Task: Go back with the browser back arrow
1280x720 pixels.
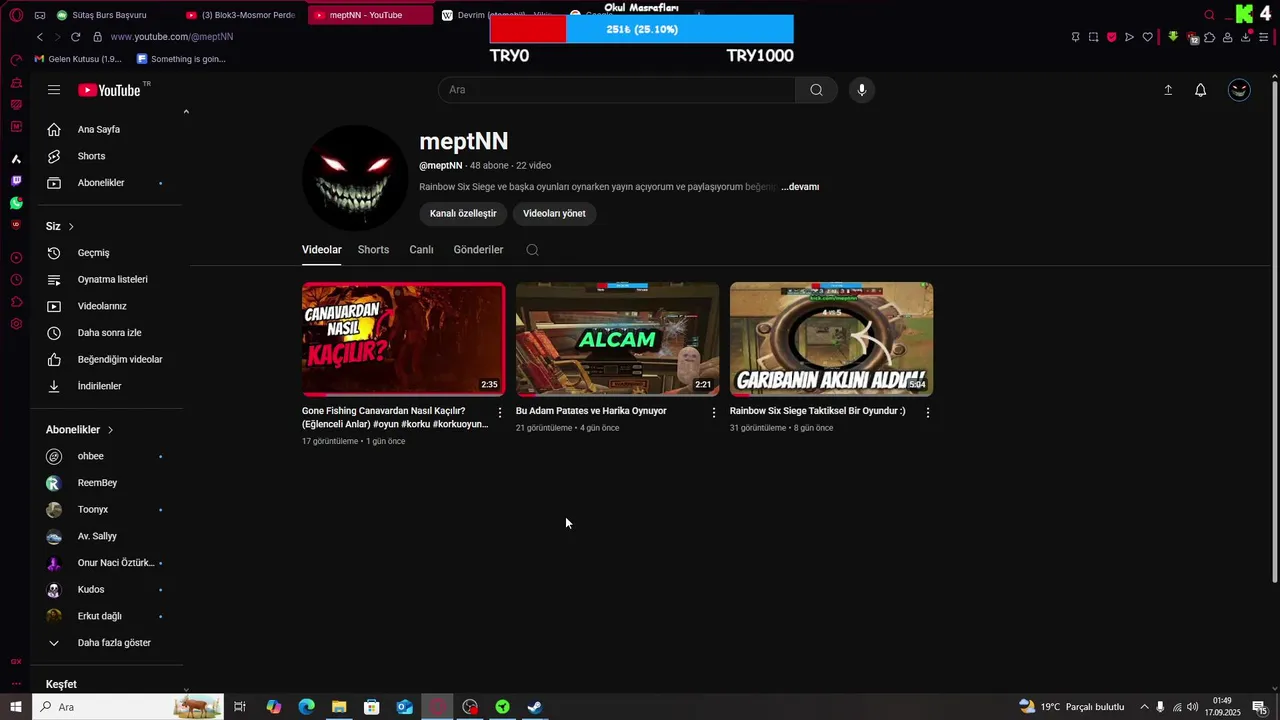Action: tap(40, 37)
